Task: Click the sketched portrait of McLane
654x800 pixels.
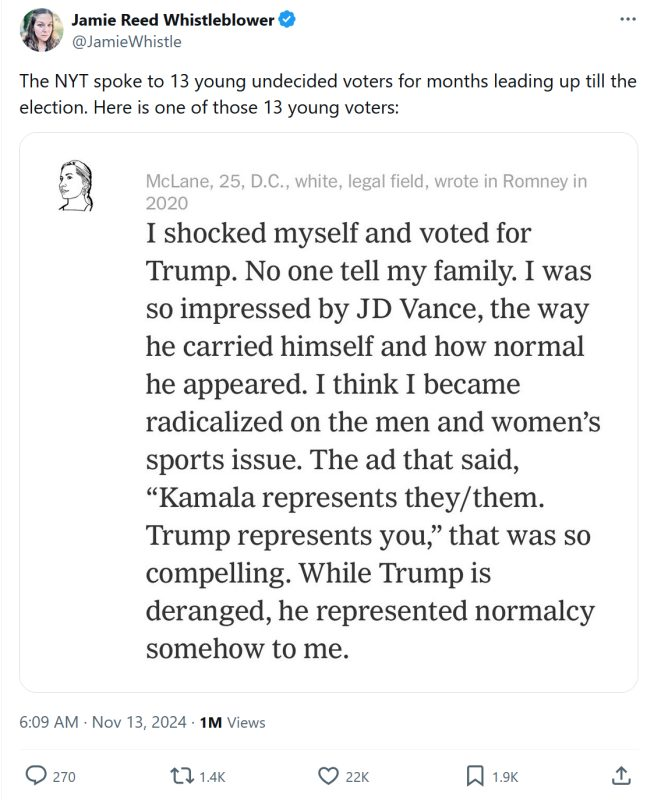Action: click(x=76, y=183)
